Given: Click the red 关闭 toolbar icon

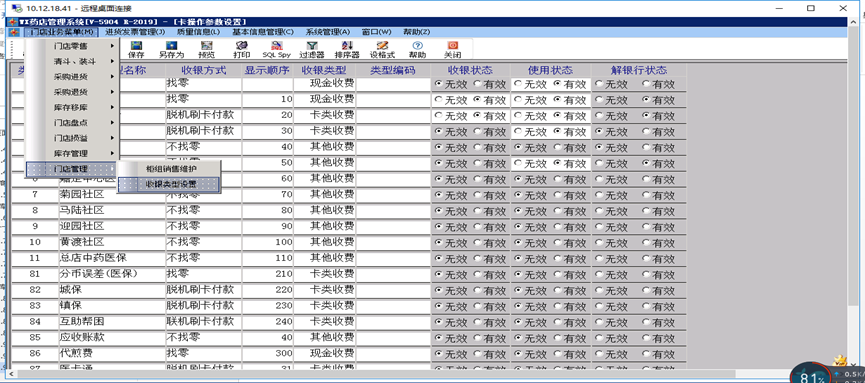Looking at the screenshot, I should (x=452, y=50).
